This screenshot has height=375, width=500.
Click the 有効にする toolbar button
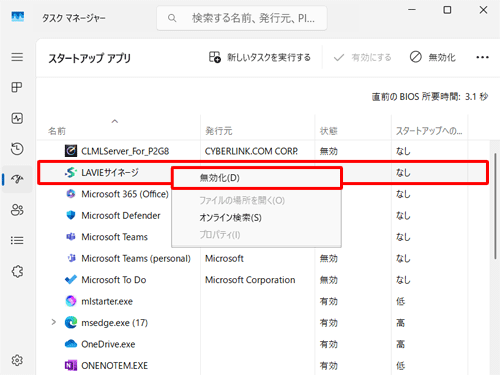click(x=362, y=57)
